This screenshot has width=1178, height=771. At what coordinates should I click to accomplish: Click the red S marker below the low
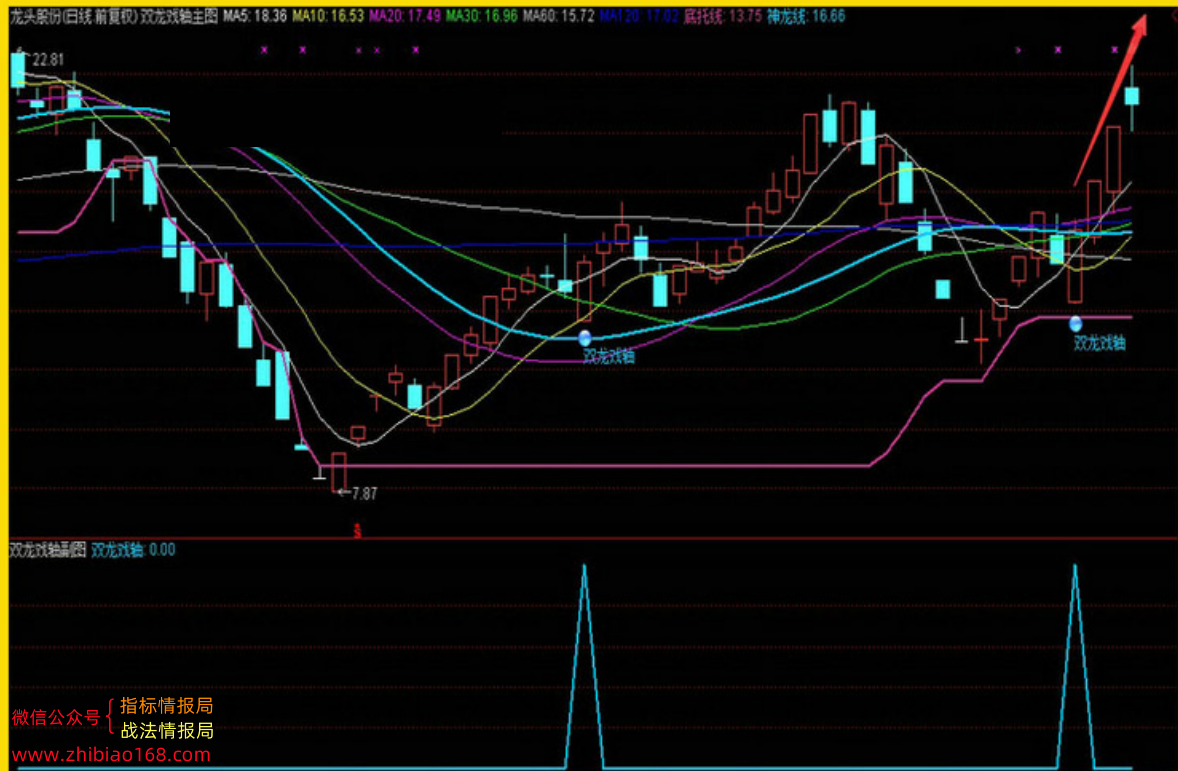358,531
